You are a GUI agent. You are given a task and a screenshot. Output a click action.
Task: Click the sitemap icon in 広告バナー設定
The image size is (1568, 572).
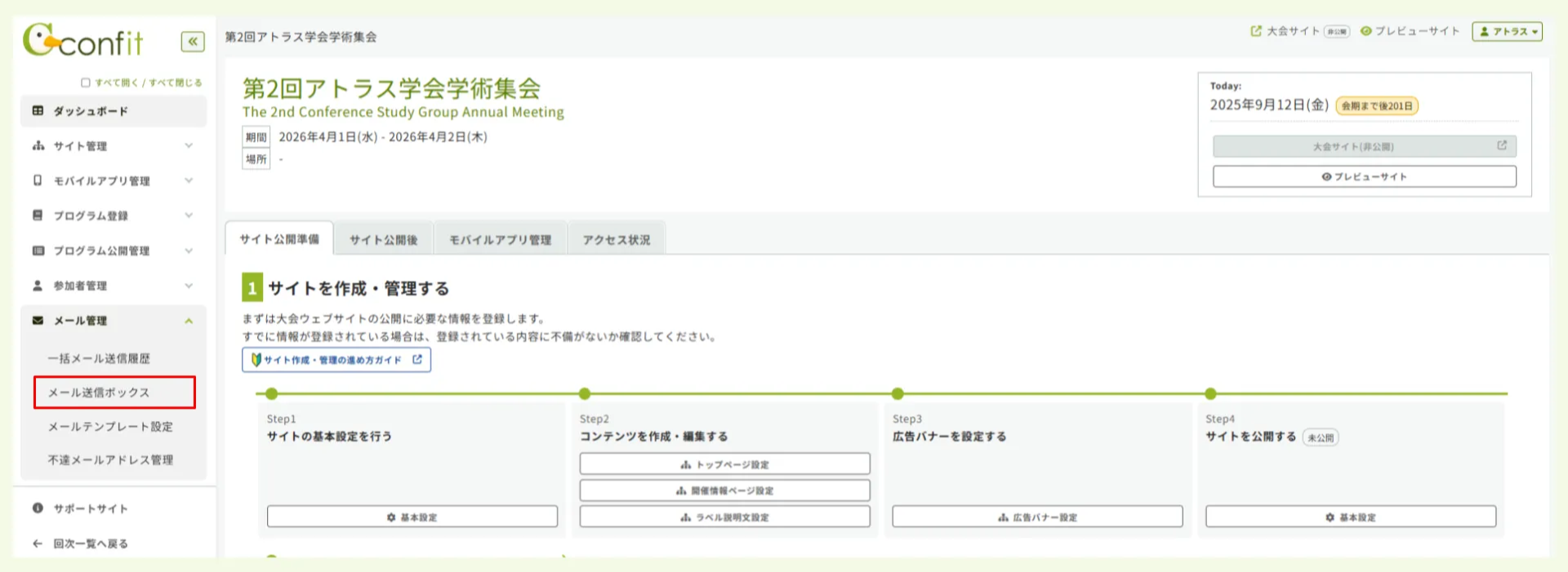click(x=1003, y=517)
